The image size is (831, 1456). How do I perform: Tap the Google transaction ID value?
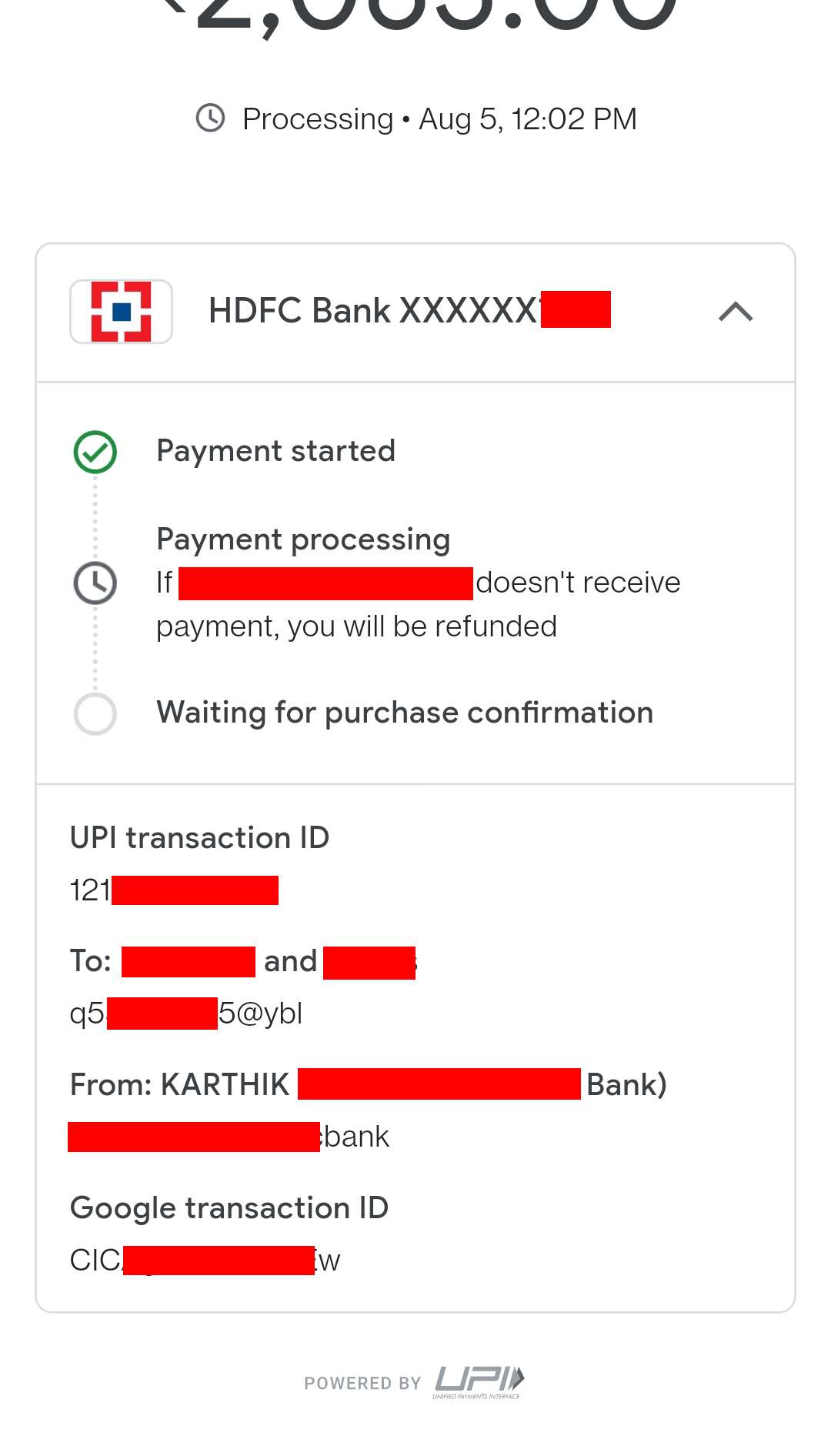205,1261
